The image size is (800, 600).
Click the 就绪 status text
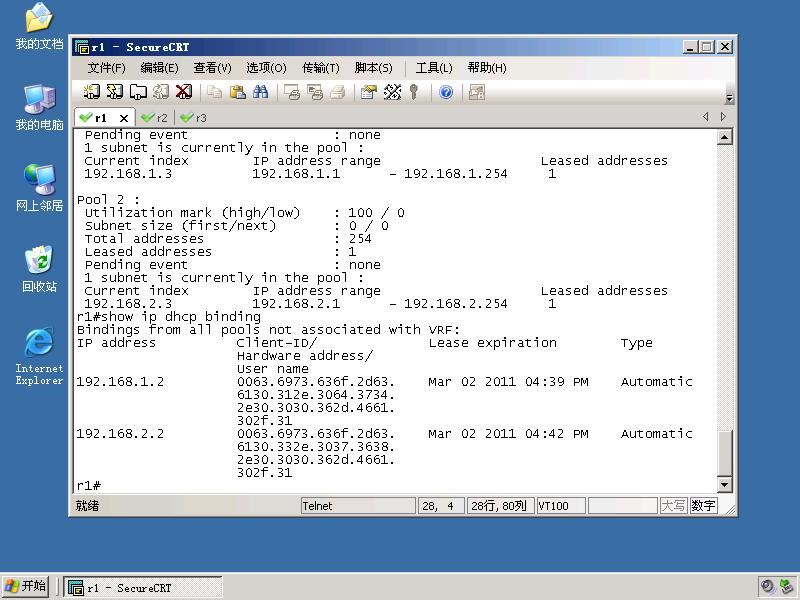pos(87,506)
